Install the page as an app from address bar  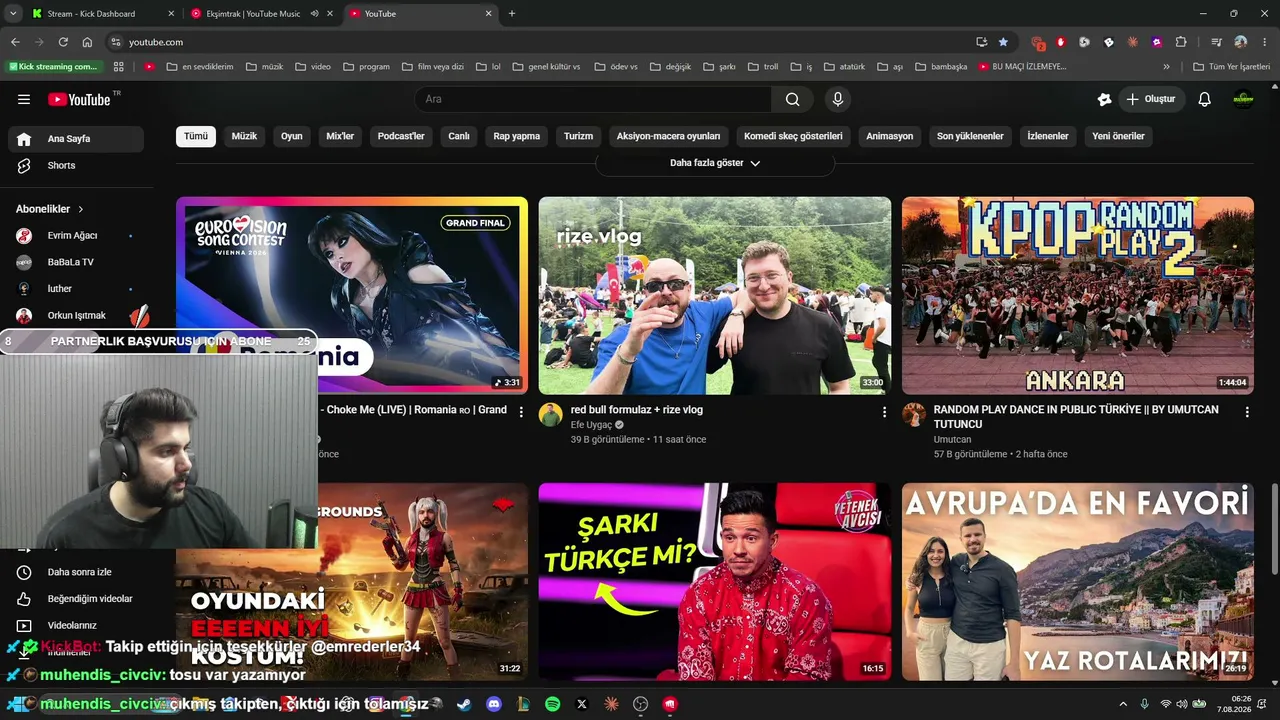[981, 42]
